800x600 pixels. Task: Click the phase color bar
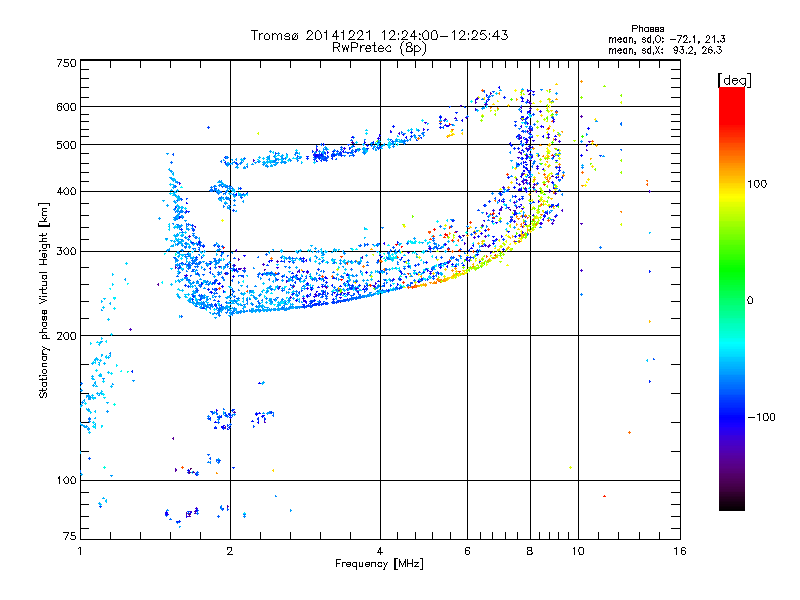(732, 298)
